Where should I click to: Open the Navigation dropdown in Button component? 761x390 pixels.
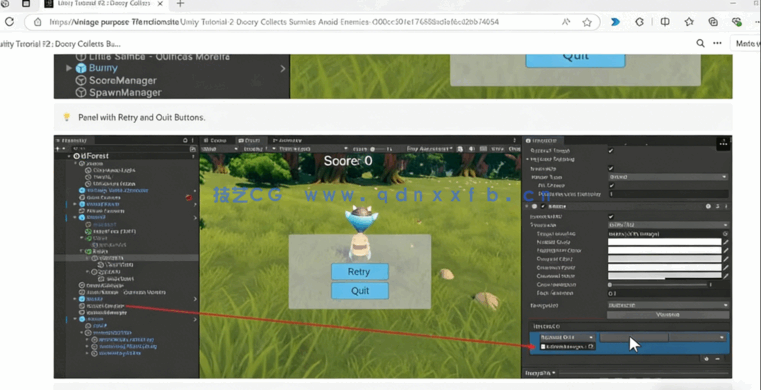point(668,305)
